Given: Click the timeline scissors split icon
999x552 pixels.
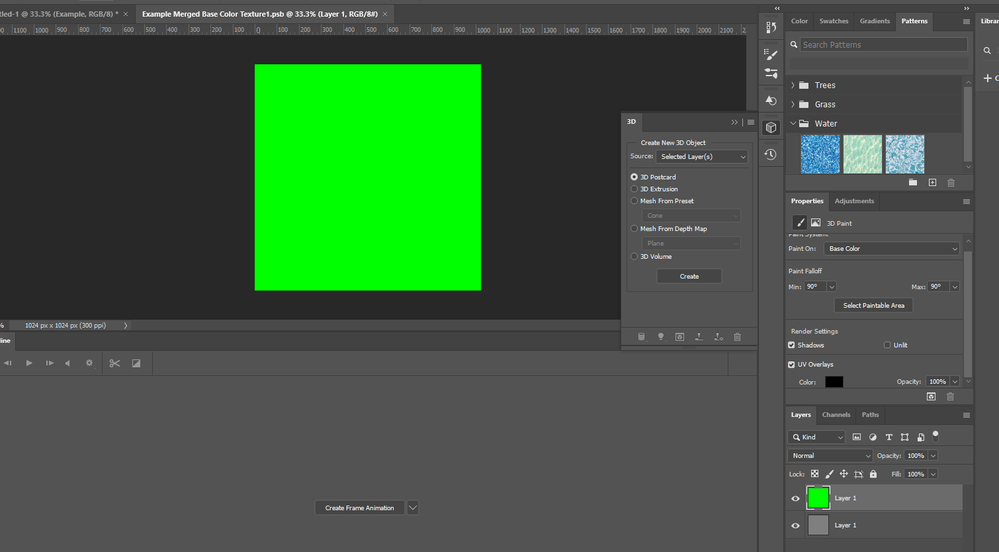Looking at the screenshot, I should click(x=114, y=363).
